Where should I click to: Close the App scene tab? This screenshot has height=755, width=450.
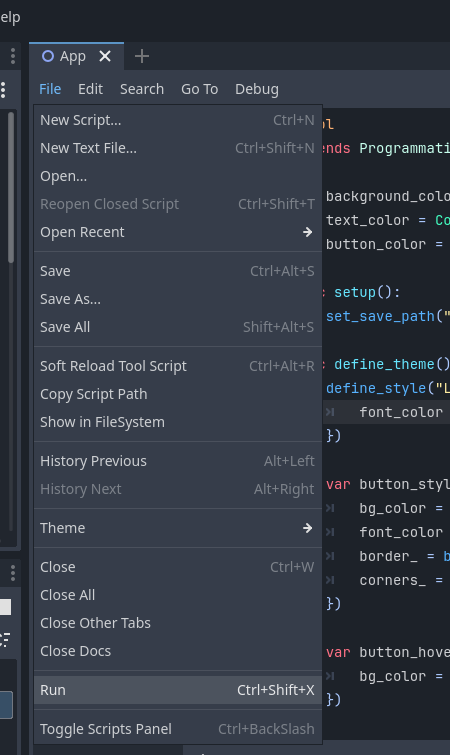(105, 56)
